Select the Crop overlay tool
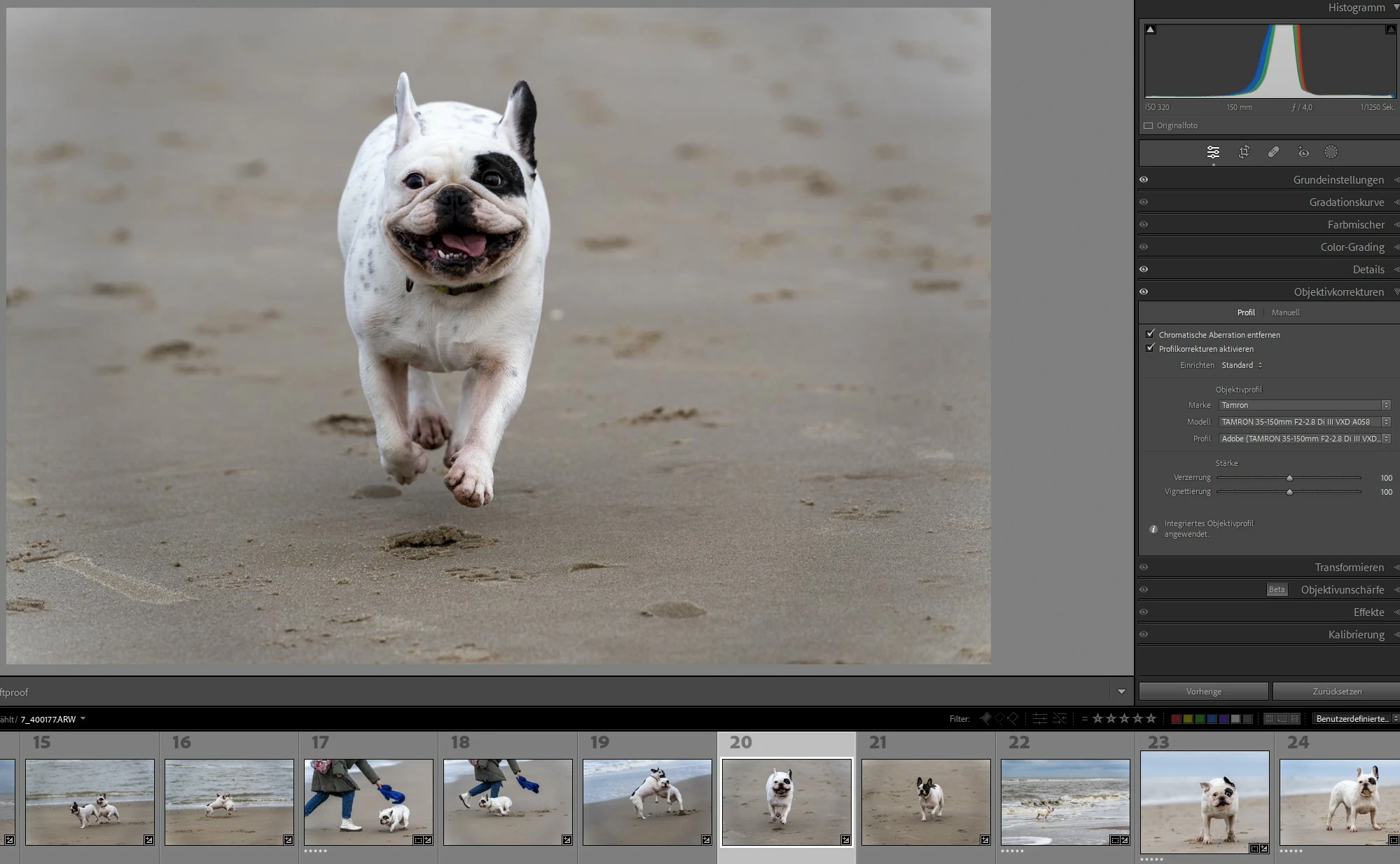1400x864 pixels. [x=1244, y=152]
